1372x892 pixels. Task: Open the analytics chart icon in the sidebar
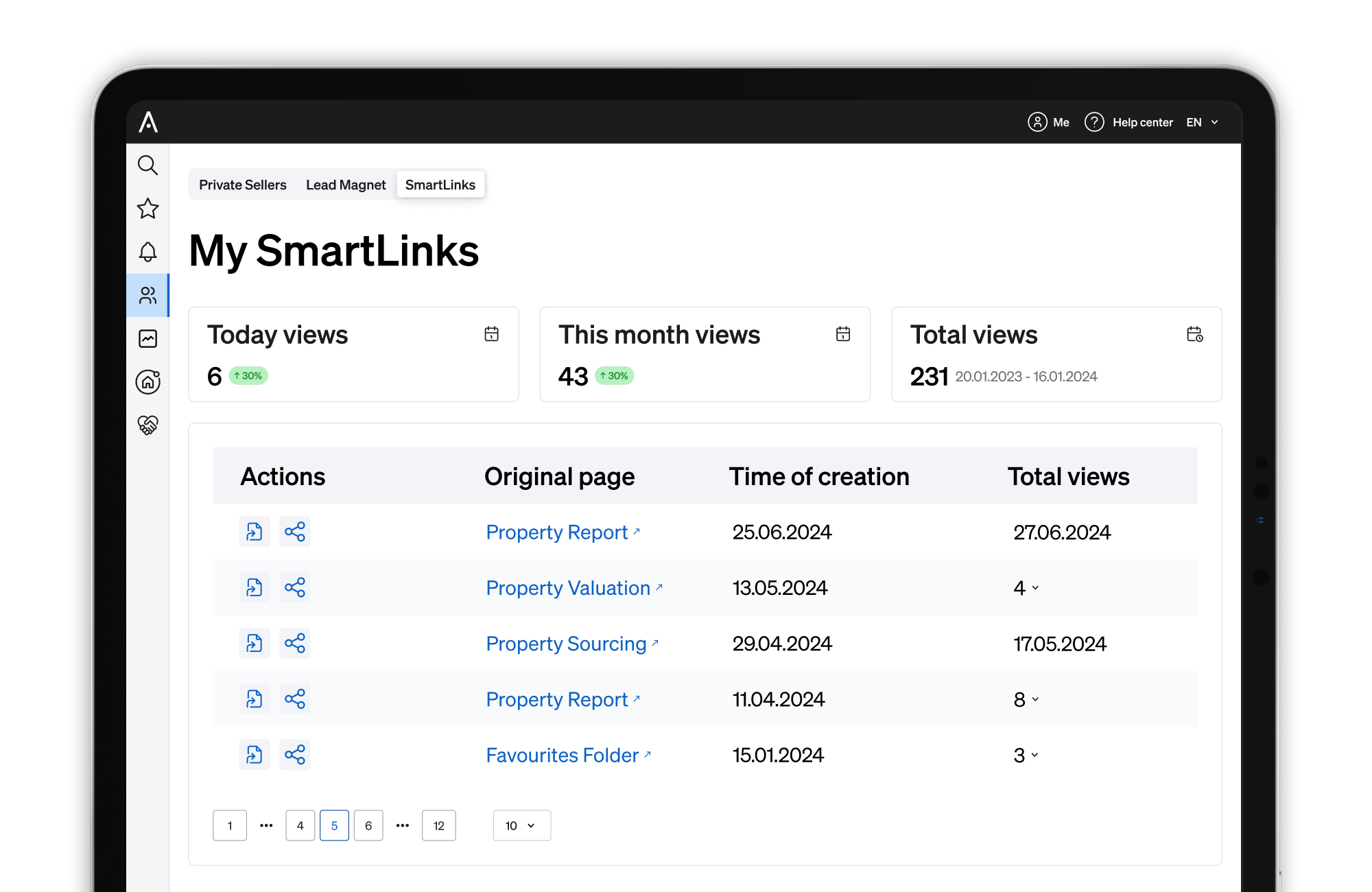coord(147,338)
